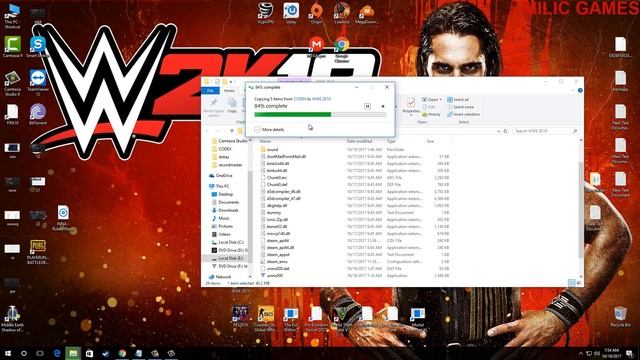Sort files by Name column

click(x=265, y=141)
